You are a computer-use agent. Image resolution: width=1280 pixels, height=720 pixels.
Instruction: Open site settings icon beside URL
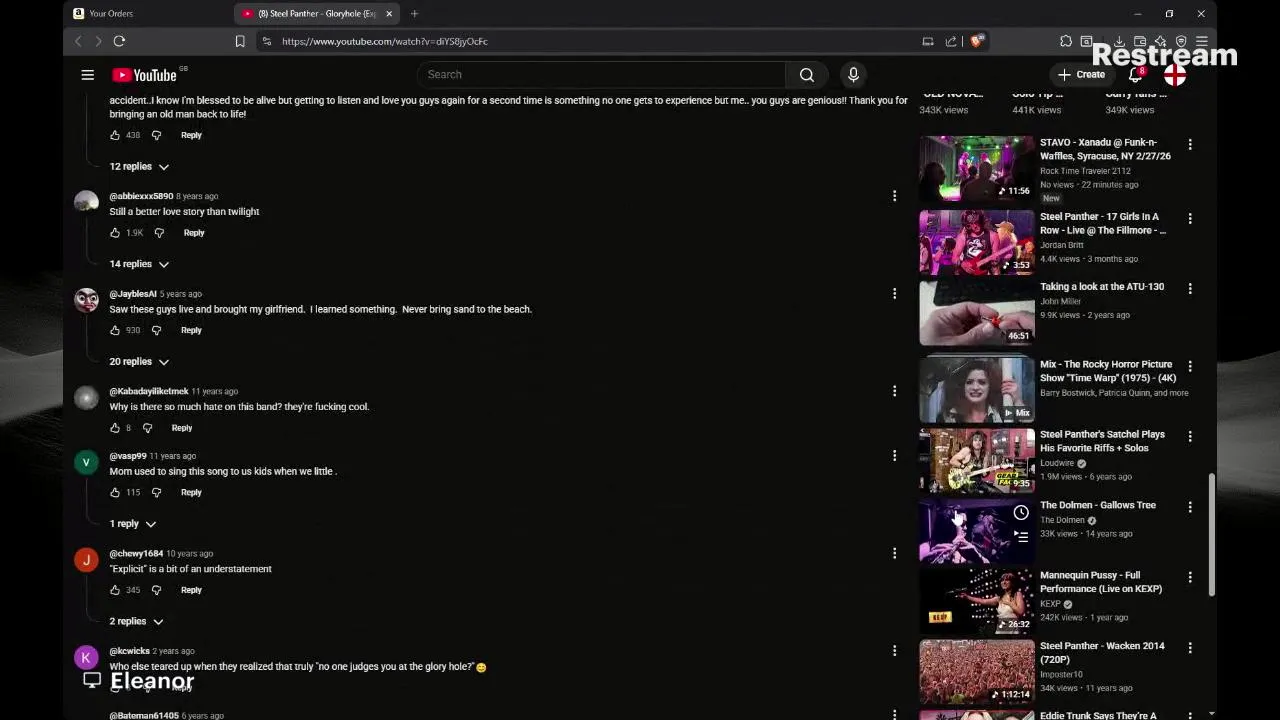click(266, 41)
